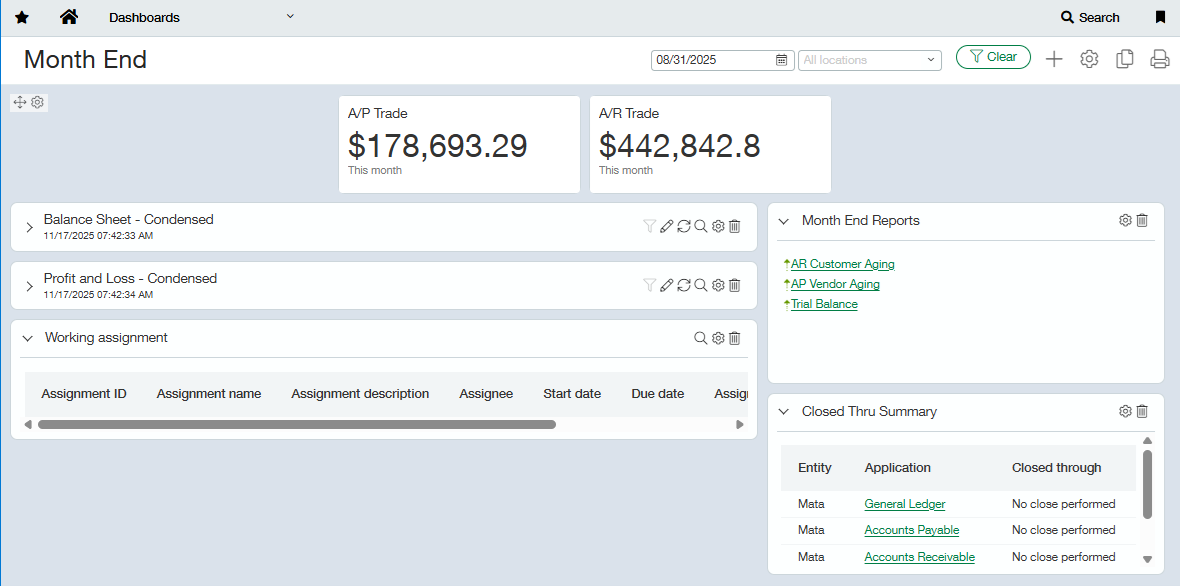This screenshot has height=586, width=1180.
Task: Click the Assignment ID column header
Action: pos(84,393)
